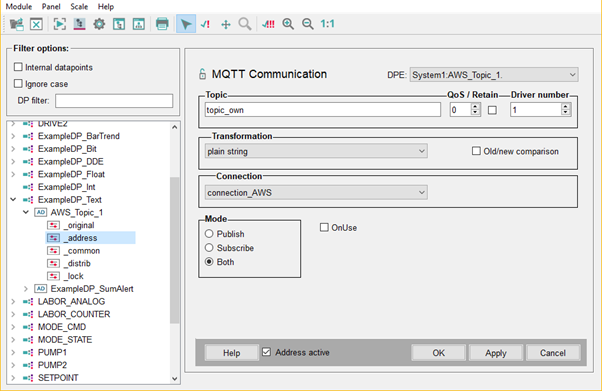Select the Publish mode radio button

[209, 234]
